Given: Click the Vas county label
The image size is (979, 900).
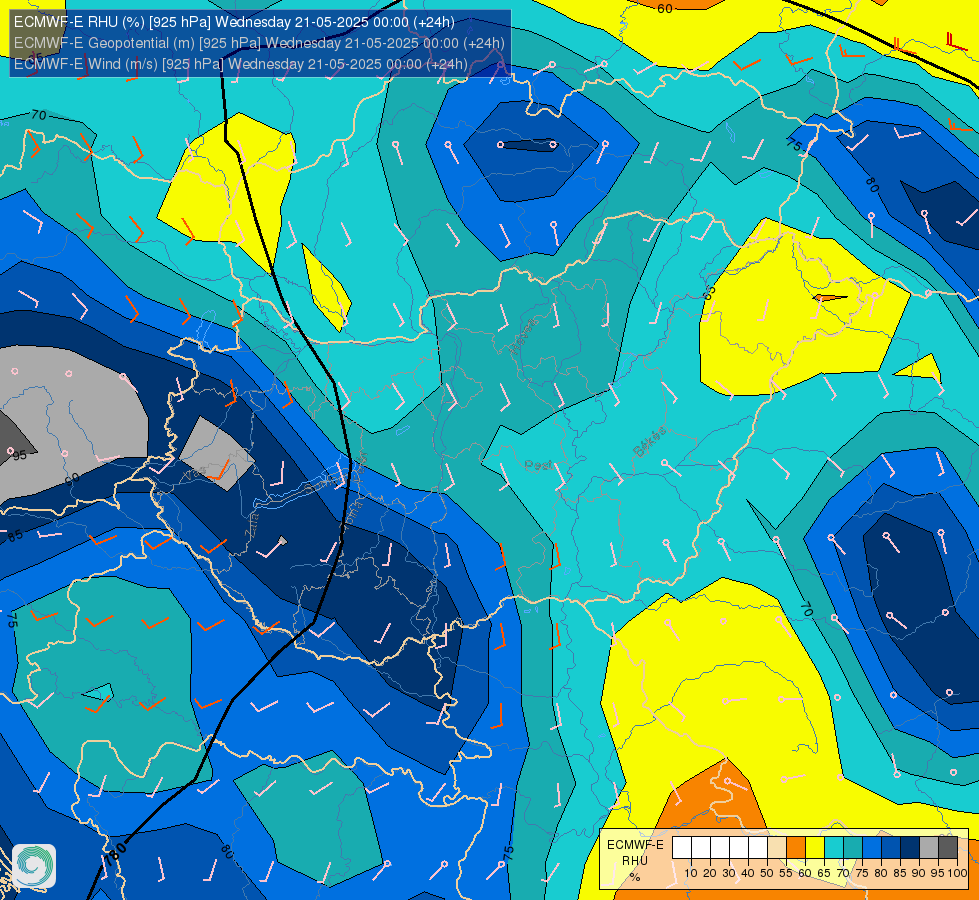Looking at the screenshot, I should 194,475.
